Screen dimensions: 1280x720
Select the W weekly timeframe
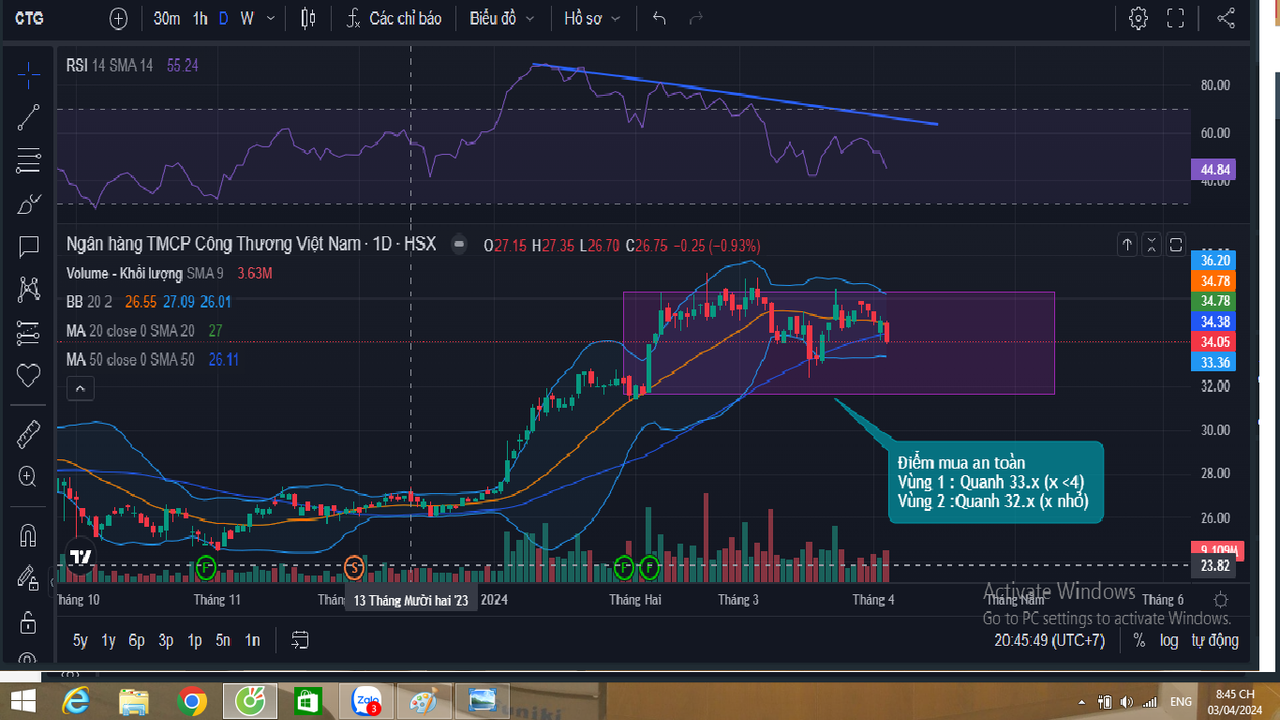pos(246,18)
